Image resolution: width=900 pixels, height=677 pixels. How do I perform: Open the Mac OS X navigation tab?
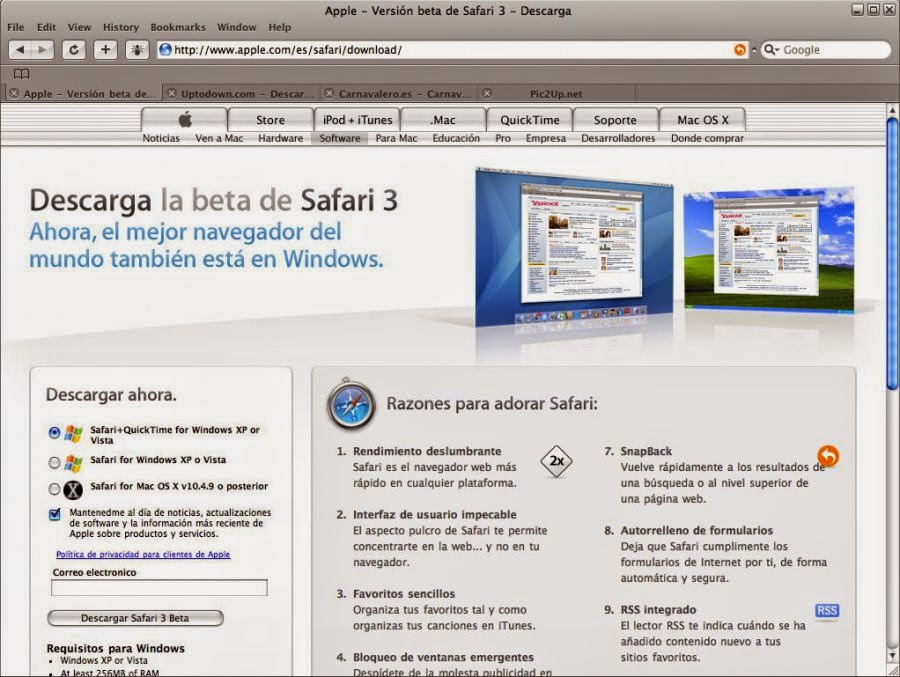(703, 119)
